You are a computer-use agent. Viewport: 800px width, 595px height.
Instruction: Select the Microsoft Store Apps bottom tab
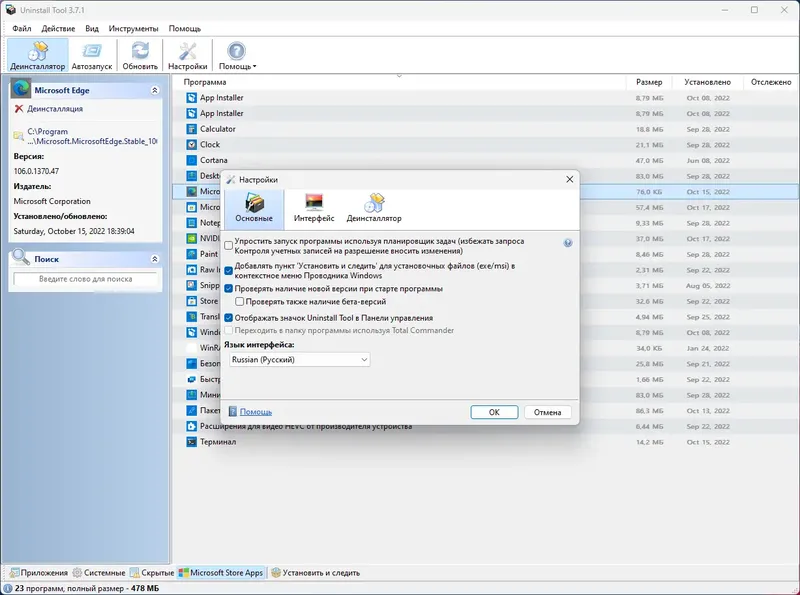coord(221,573)
